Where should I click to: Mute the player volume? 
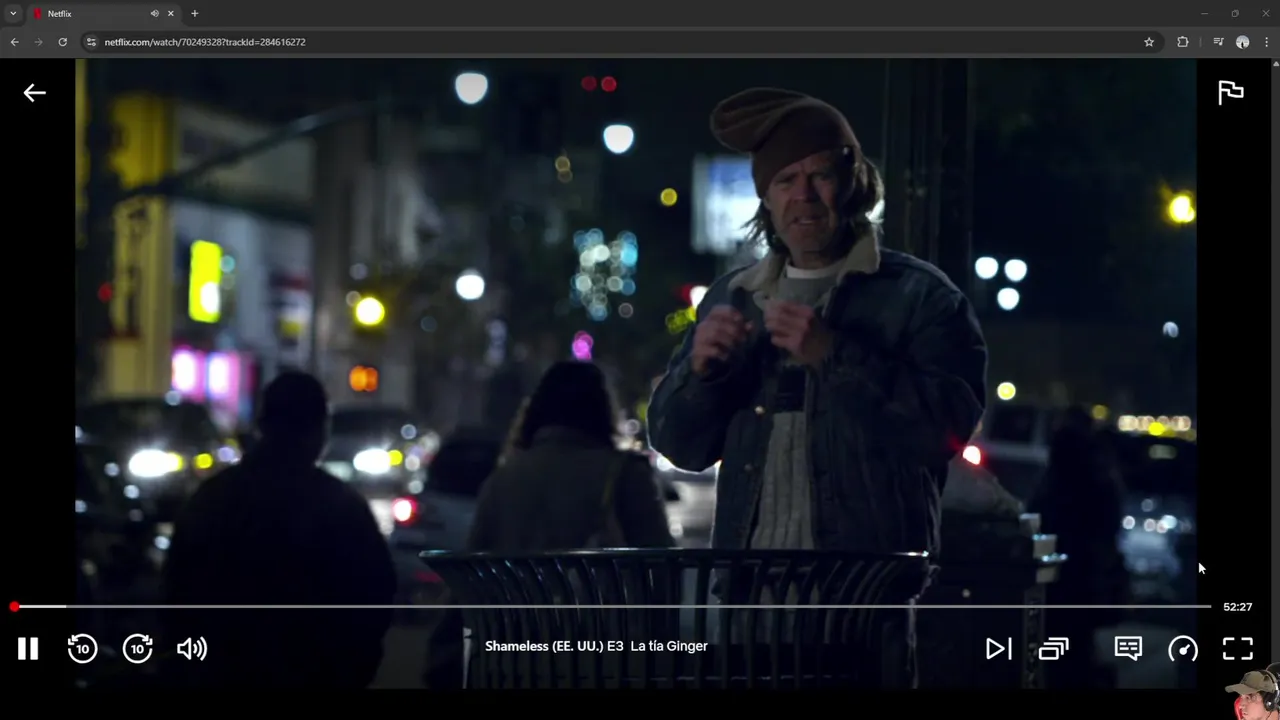coord(192,649)
